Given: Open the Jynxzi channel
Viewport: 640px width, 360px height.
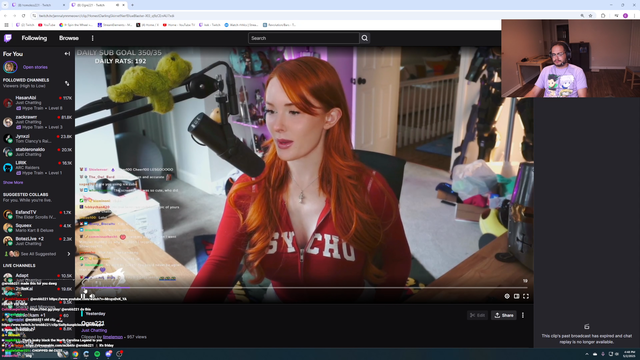Looking at the screenshot, I should (x=37, y=138).
